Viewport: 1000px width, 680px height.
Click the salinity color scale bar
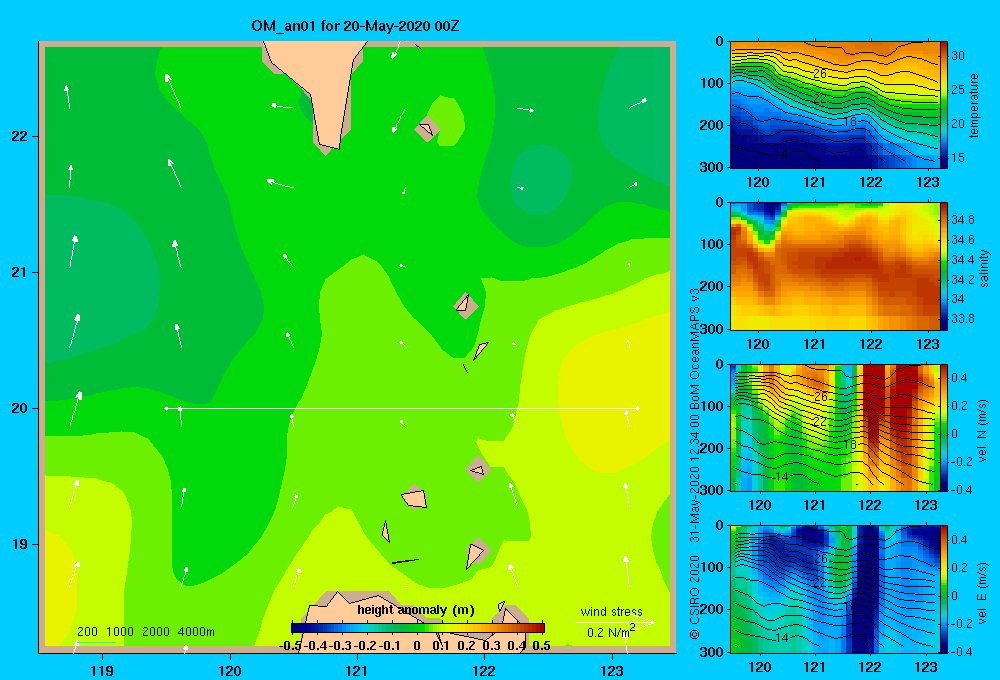pyautogui.click(x=944, y=266)
